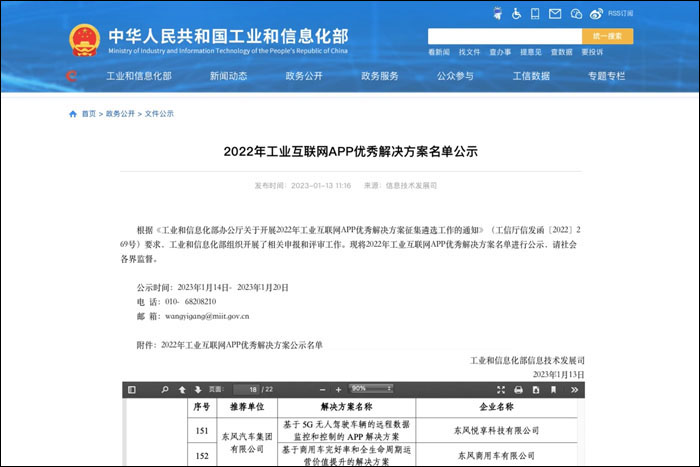The width and height of the screenshot is (700, 467).
Task: Click the 企业名称 table header
Action: coord(496,407)
